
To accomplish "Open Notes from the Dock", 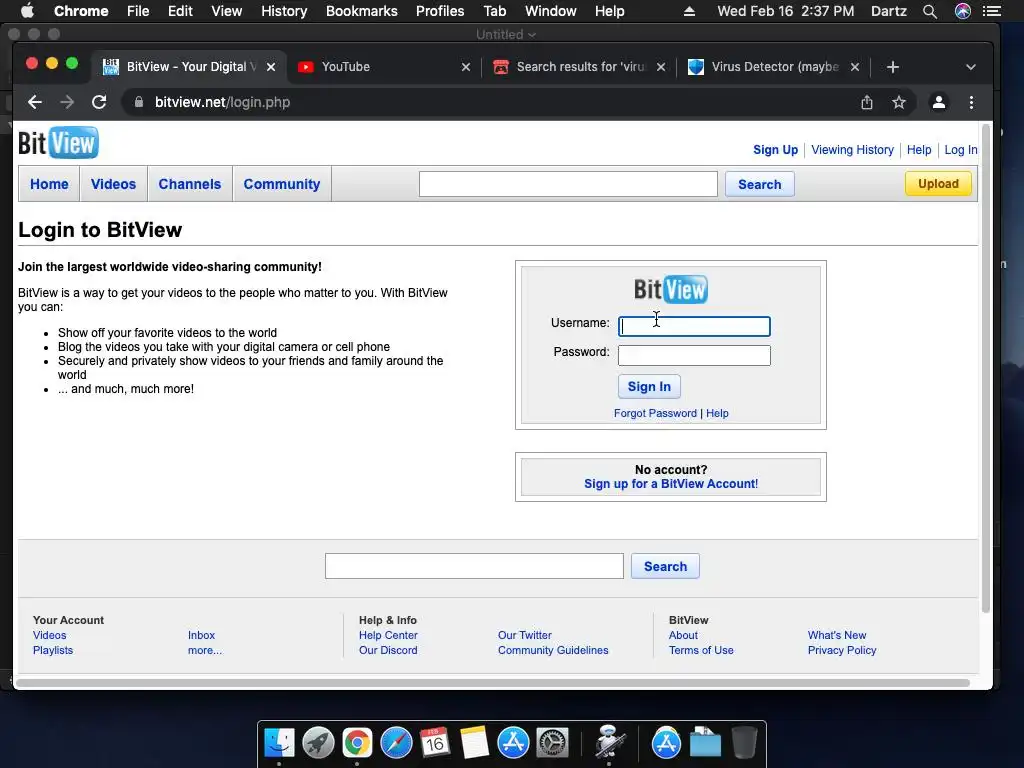I will tap(474, 743).
